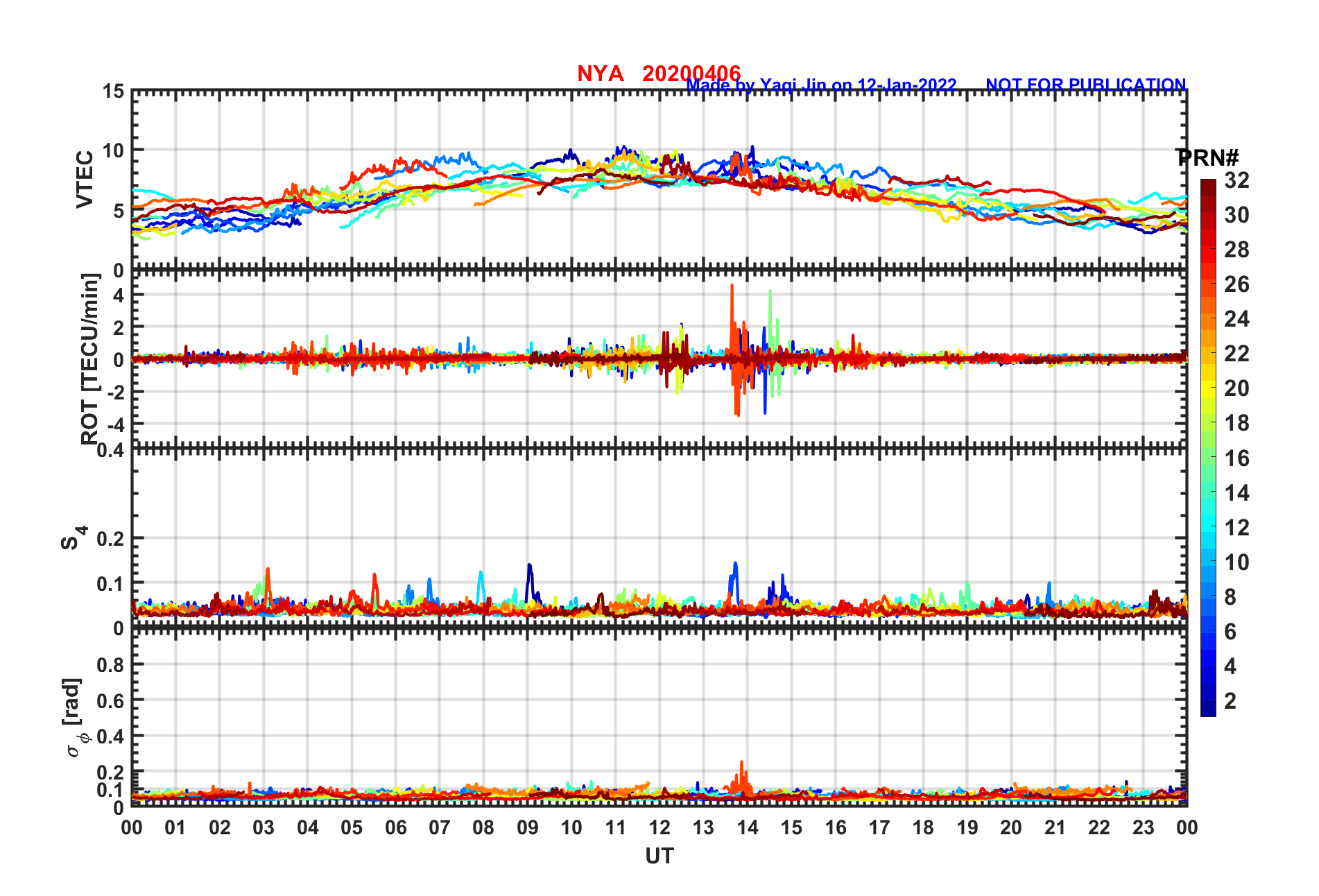
Task: Select UT hour tick 23
Action: coord(1144,828)
